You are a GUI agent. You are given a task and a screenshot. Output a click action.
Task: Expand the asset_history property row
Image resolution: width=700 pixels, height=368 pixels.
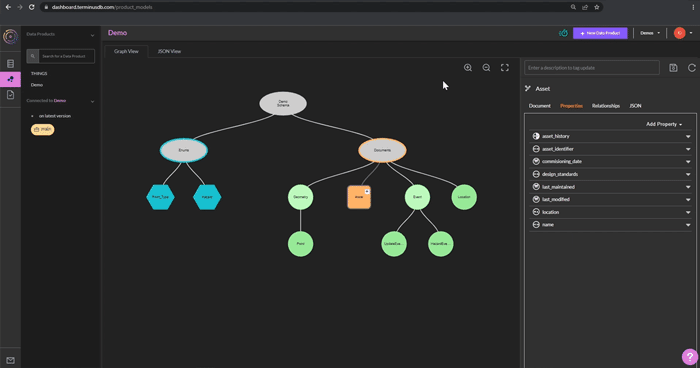click(x=688, y=137)
